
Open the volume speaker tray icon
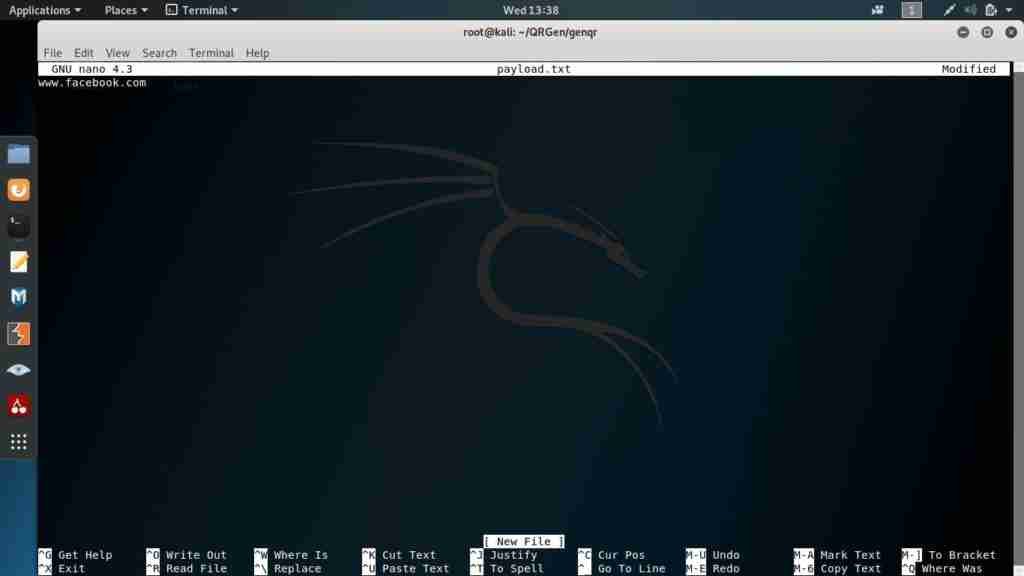(x=970, y=10)
